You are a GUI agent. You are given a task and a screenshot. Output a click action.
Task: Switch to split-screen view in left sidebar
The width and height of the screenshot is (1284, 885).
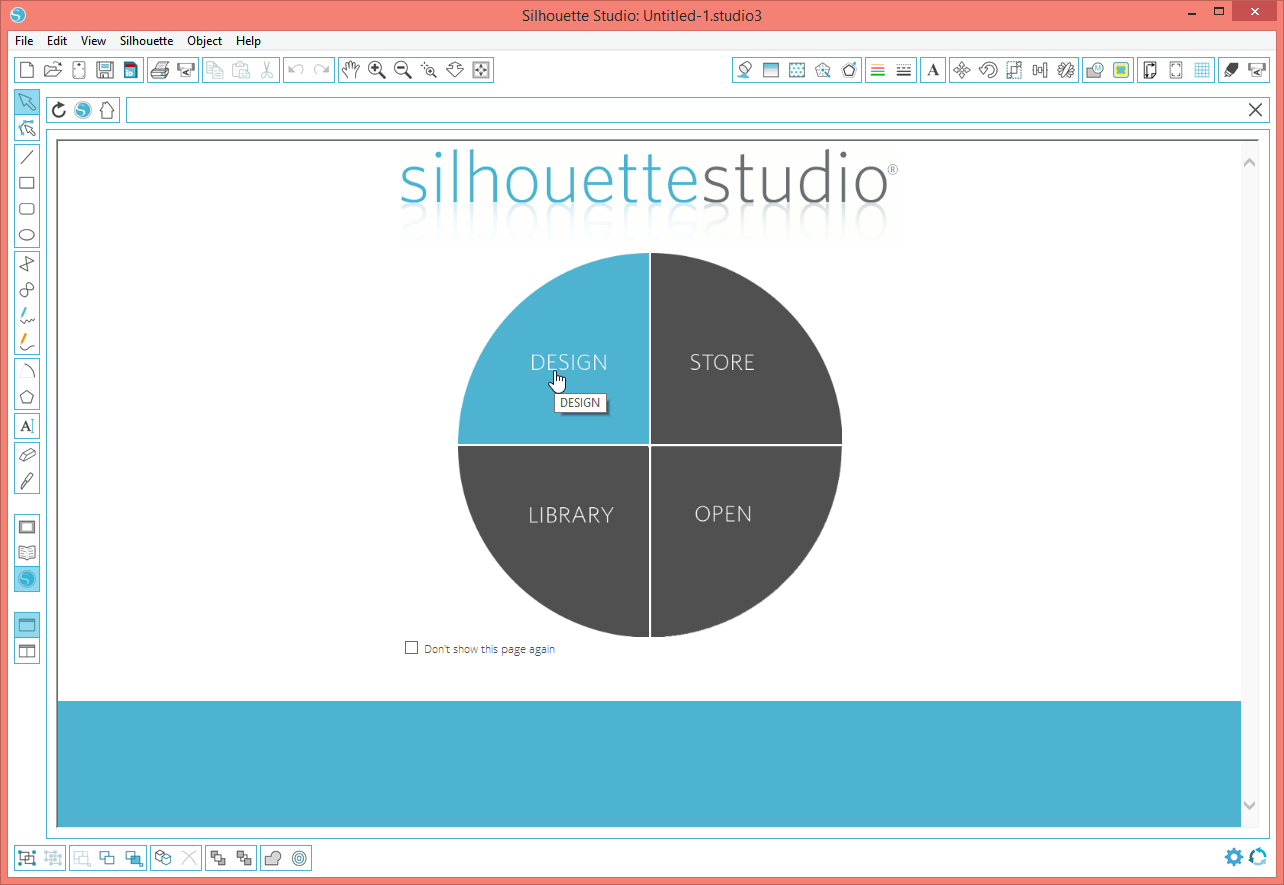point(27,650)
